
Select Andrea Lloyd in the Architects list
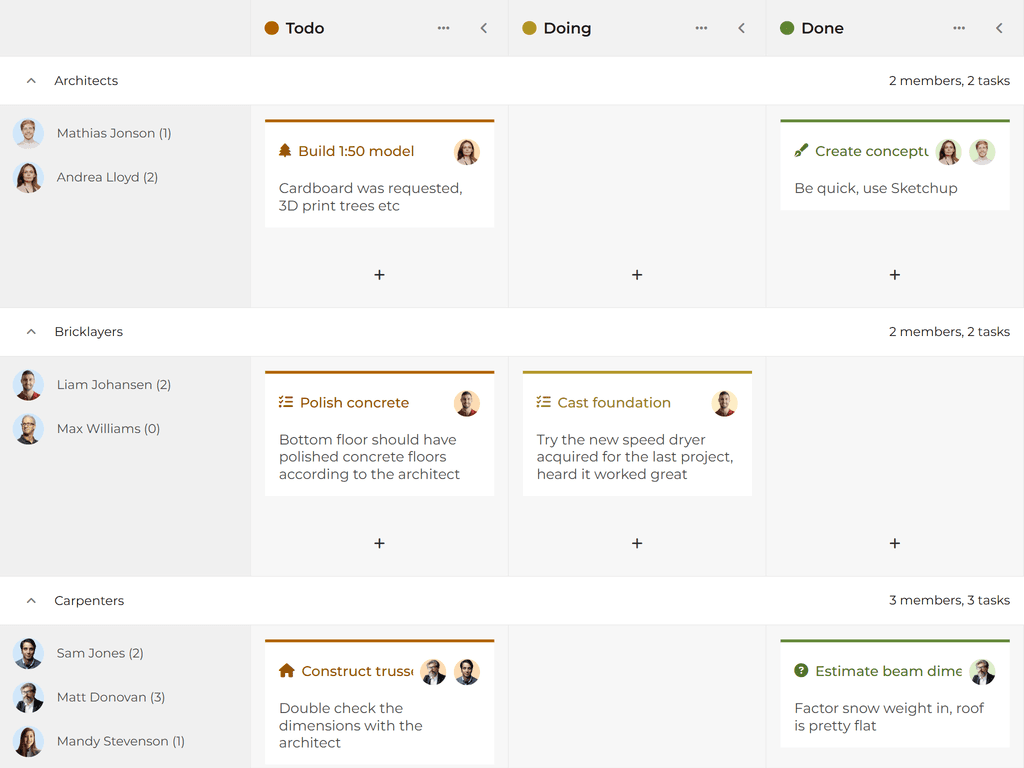click(x=107, y=177)
